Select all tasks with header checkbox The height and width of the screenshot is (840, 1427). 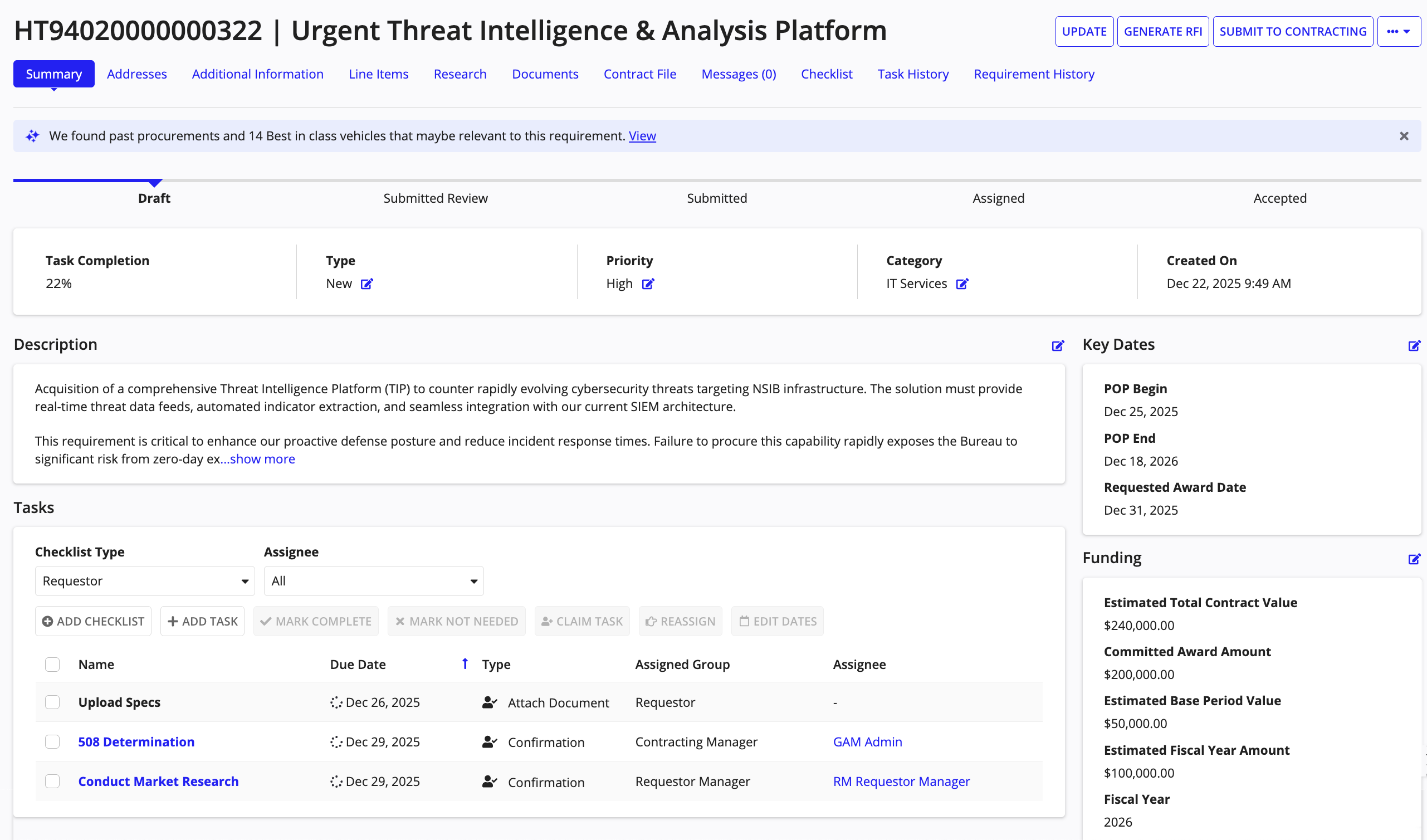pyautogui.click(x=52, y=665)
